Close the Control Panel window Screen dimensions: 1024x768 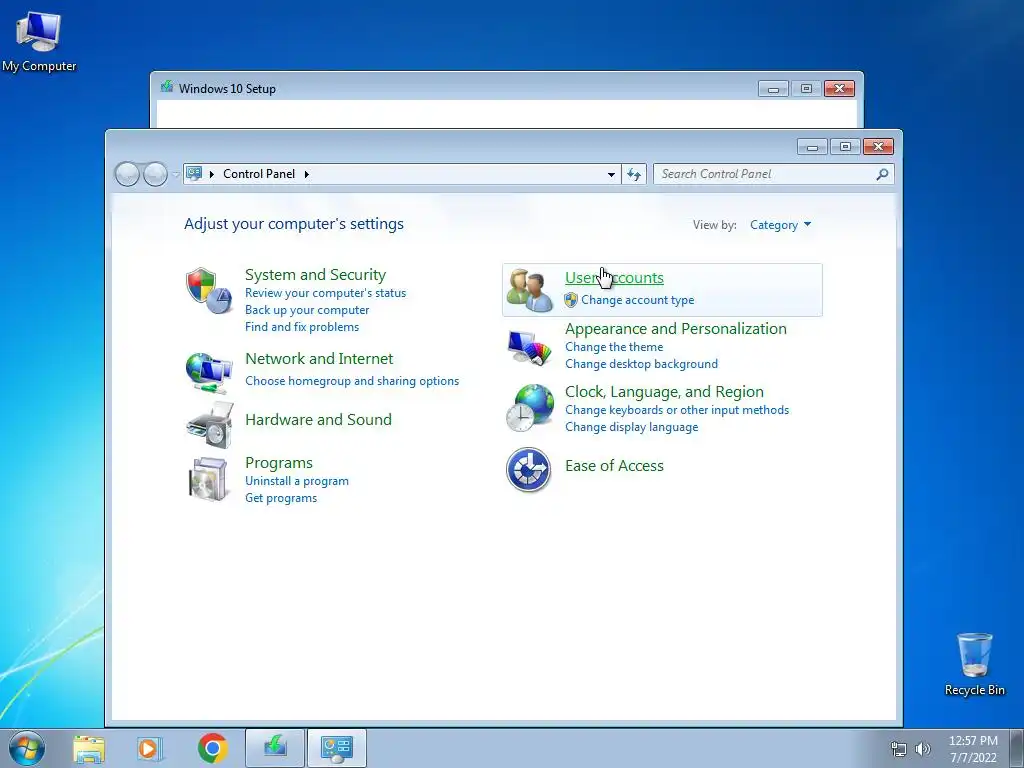pos(878,147)
